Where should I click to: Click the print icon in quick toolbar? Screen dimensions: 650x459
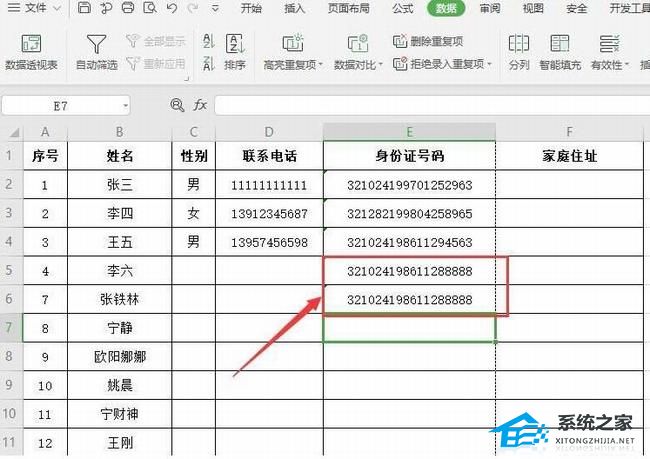pos(128,7)
